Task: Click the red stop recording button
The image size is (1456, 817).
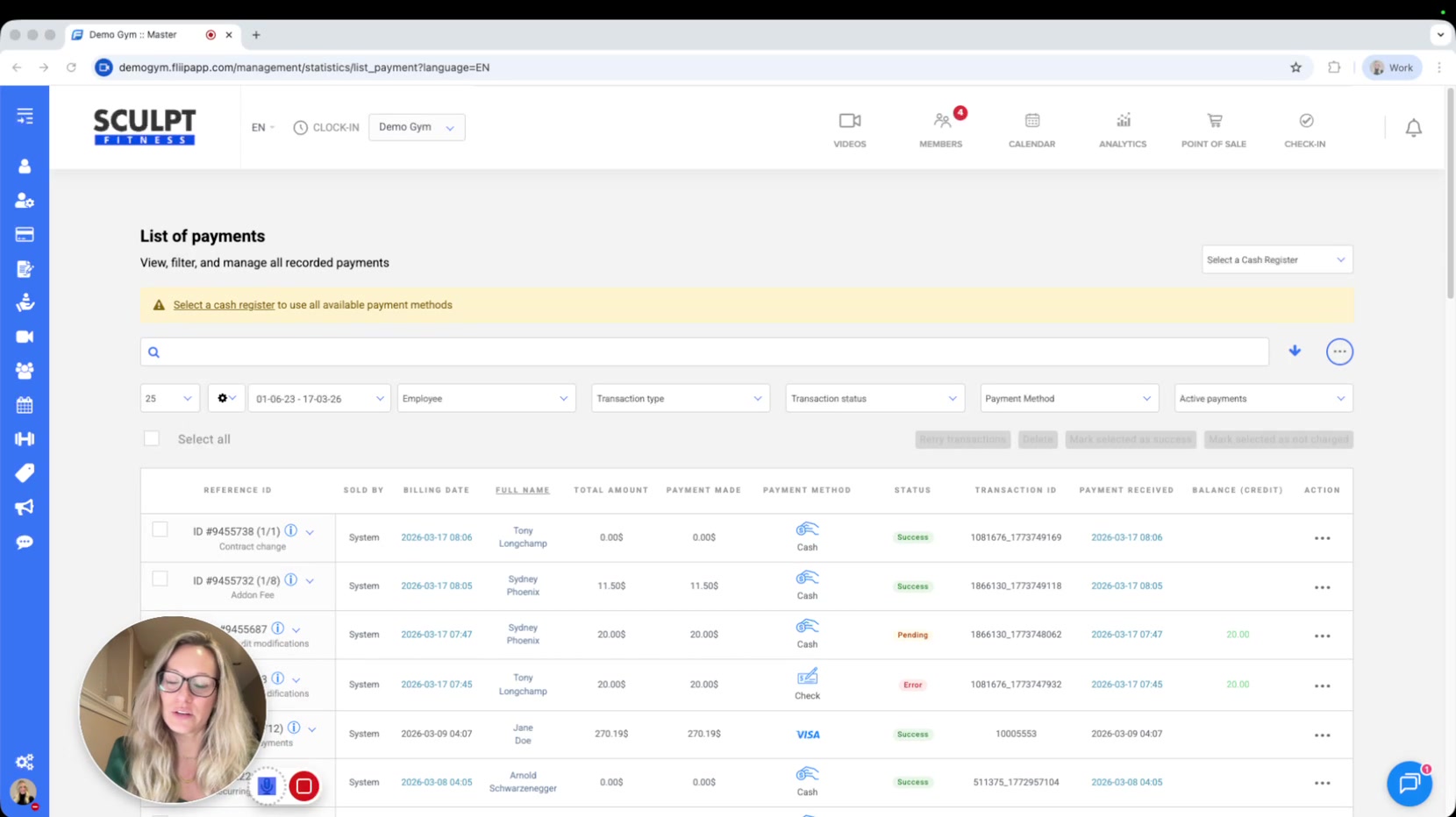Action: tap(303, 786)
